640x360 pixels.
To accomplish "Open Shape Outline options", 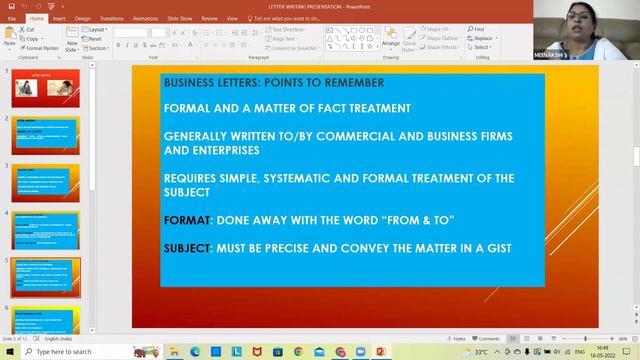I will (x=440, y=38).
